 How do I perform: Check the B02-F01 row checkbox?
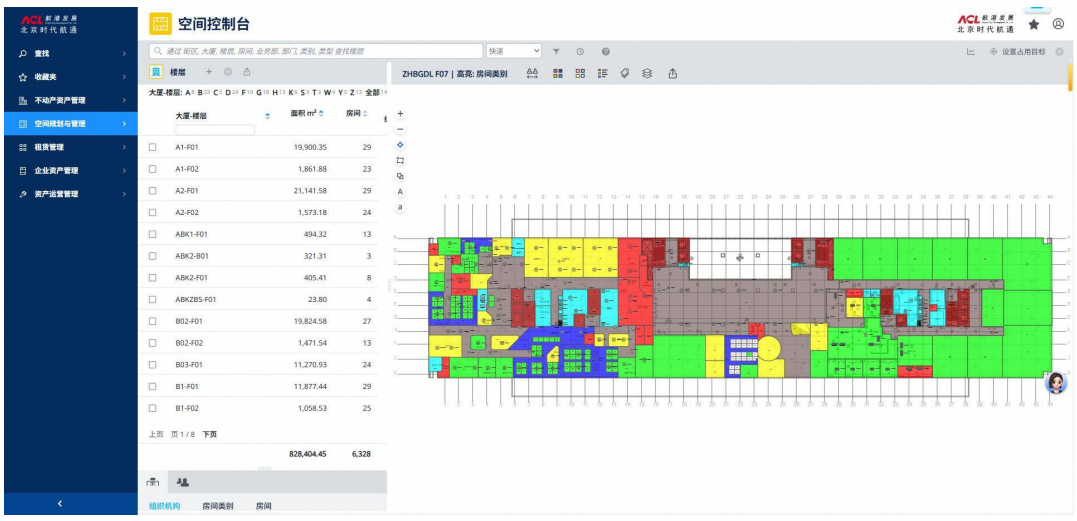pos(153,321)
